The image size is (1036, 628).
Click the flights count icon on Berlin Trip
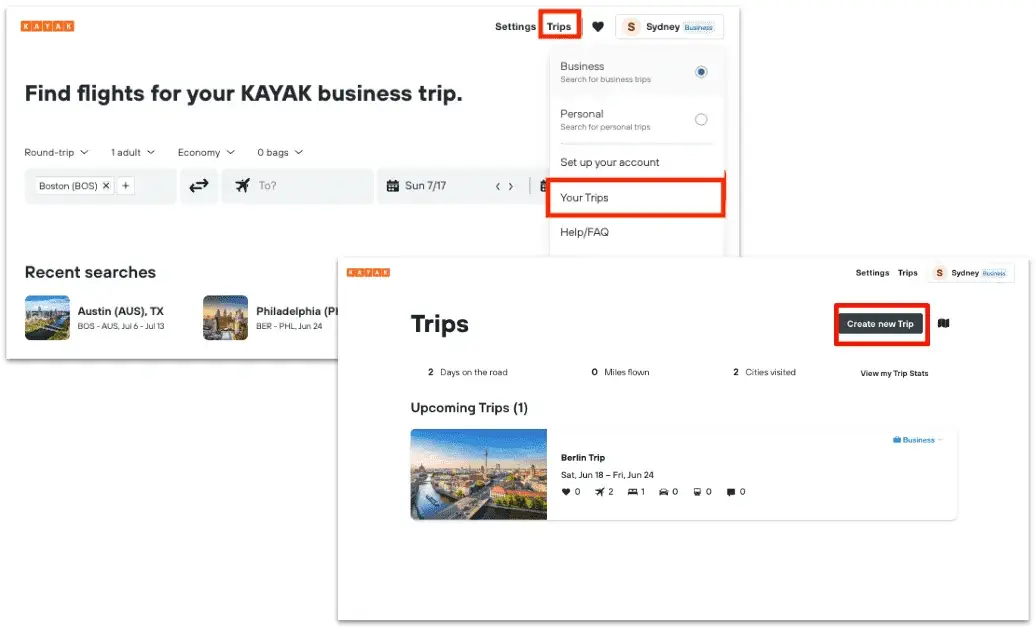[599, 492]
